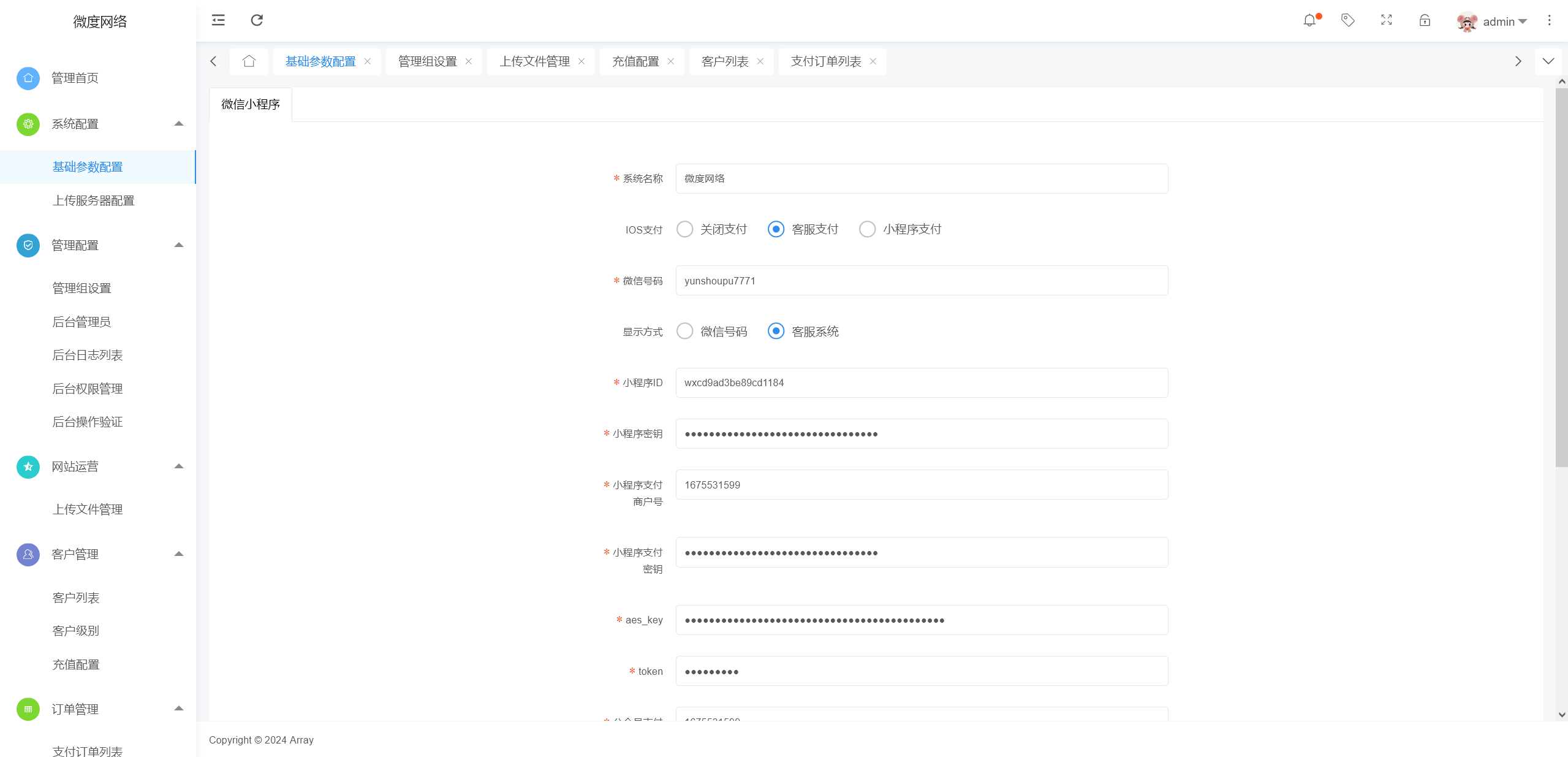This screenshot has width=1568, height=757.
Task: Open the 客户列表 tab
Action: coord(725,61)
